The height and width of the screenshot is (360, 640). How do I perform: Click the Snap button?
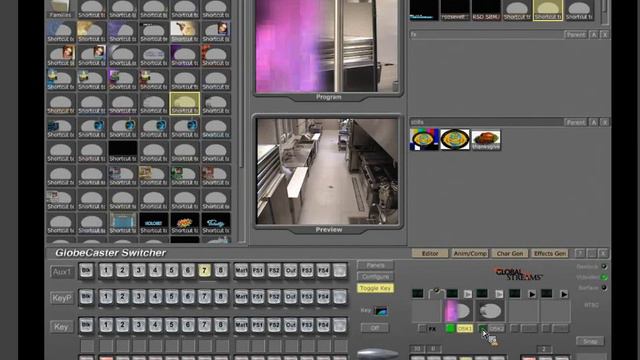[590, 341]
